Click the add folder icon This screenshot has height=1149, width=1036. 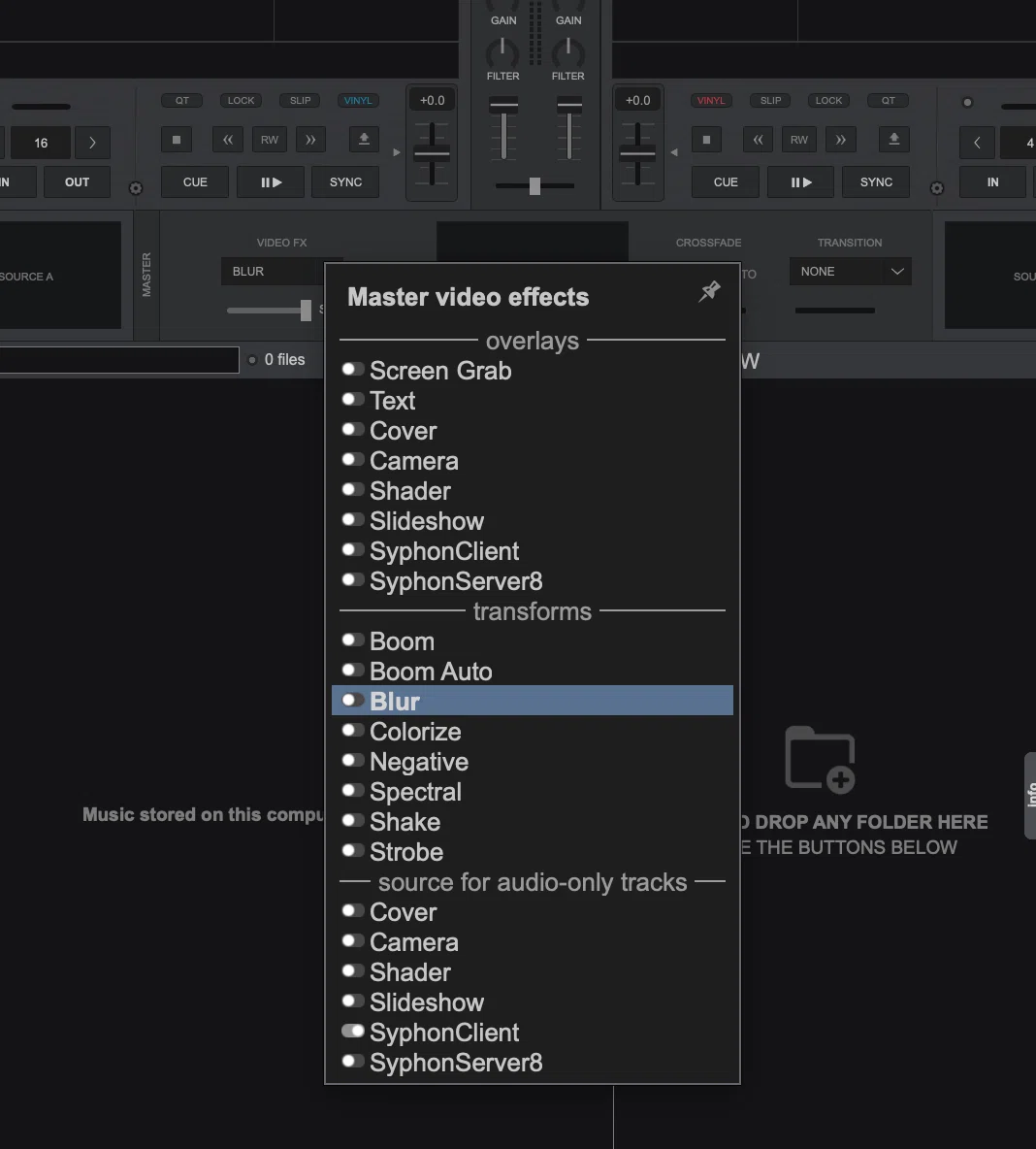[821, 759]
